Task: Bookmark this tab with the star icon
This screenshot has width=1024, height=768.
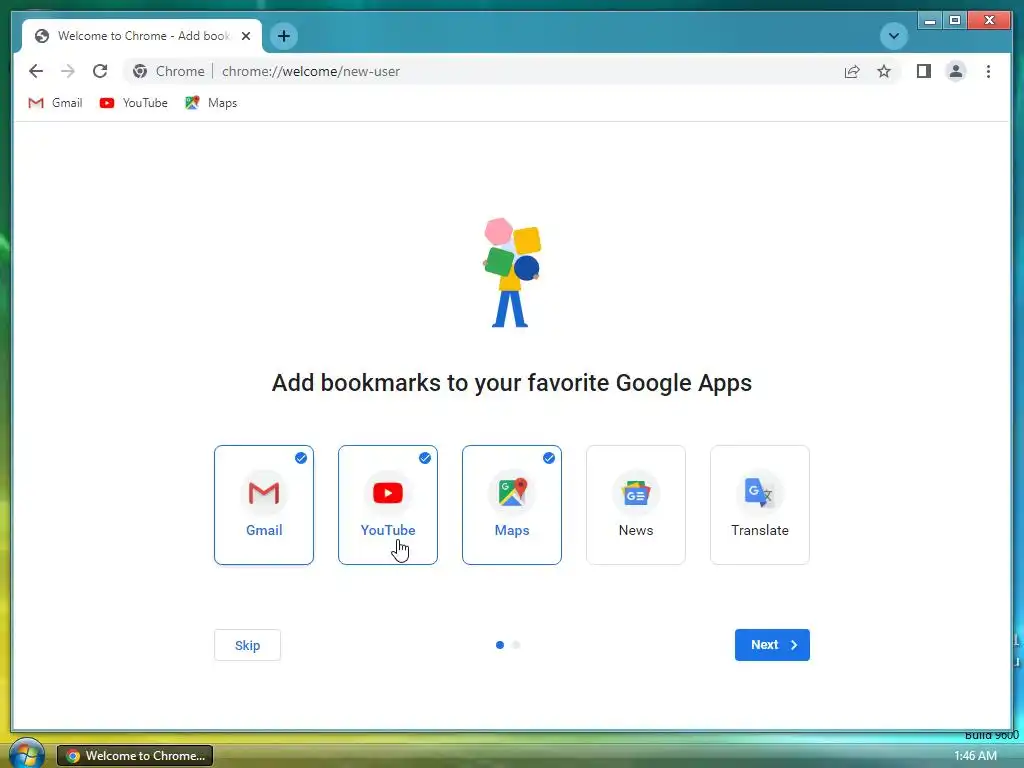Action: click(x=884, y=71)
